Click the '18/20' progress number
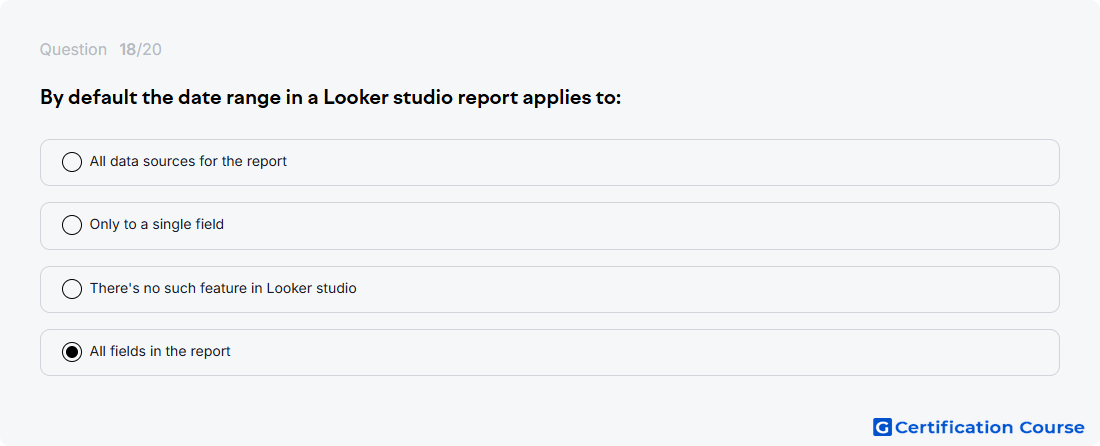The height and width of the screenshot is (446, 1100). 140,50
